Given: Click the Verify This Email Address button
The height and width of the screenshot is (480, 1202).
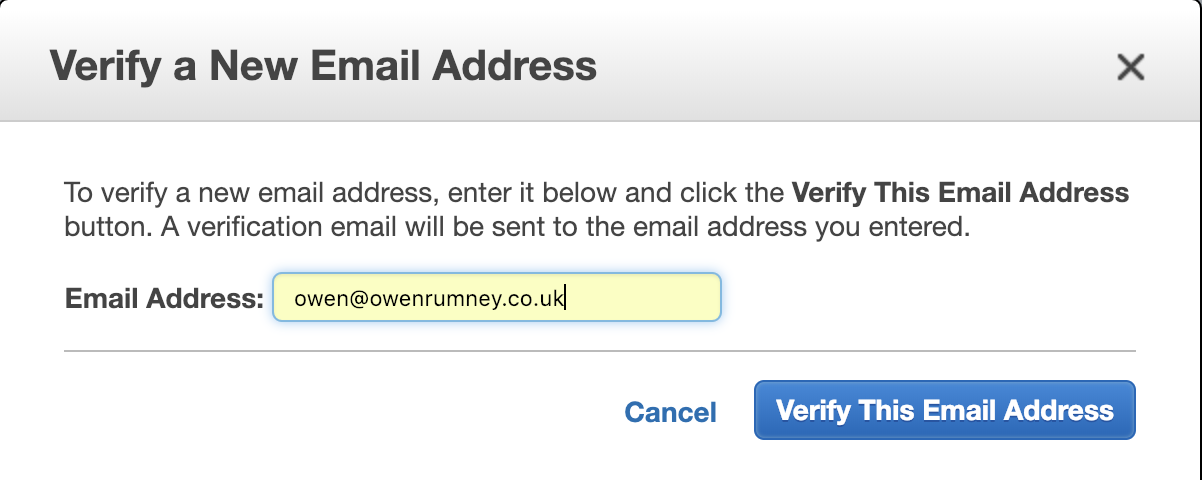Looking at the screenshot, I should (944, 410).
